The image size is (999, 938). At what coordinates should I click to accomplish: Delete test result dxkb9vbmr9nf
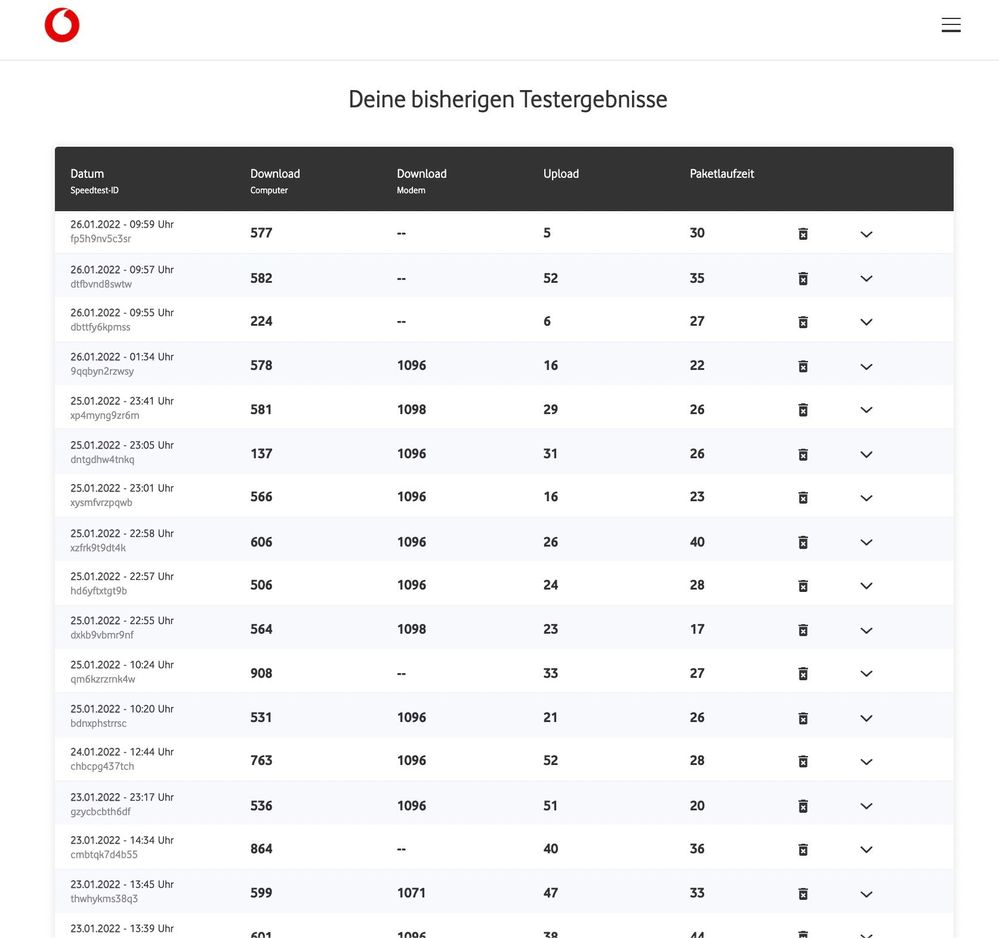pos(803,630)
